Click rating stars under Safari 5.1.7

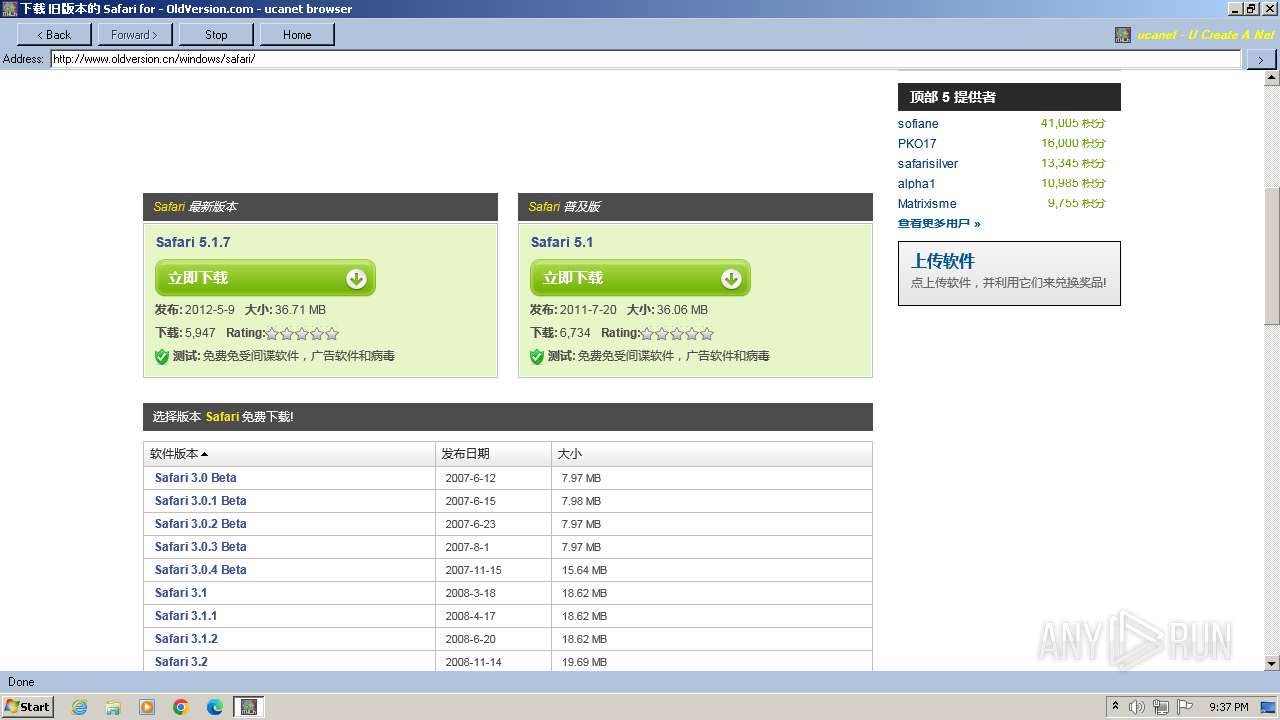click(x=302, y=333)
